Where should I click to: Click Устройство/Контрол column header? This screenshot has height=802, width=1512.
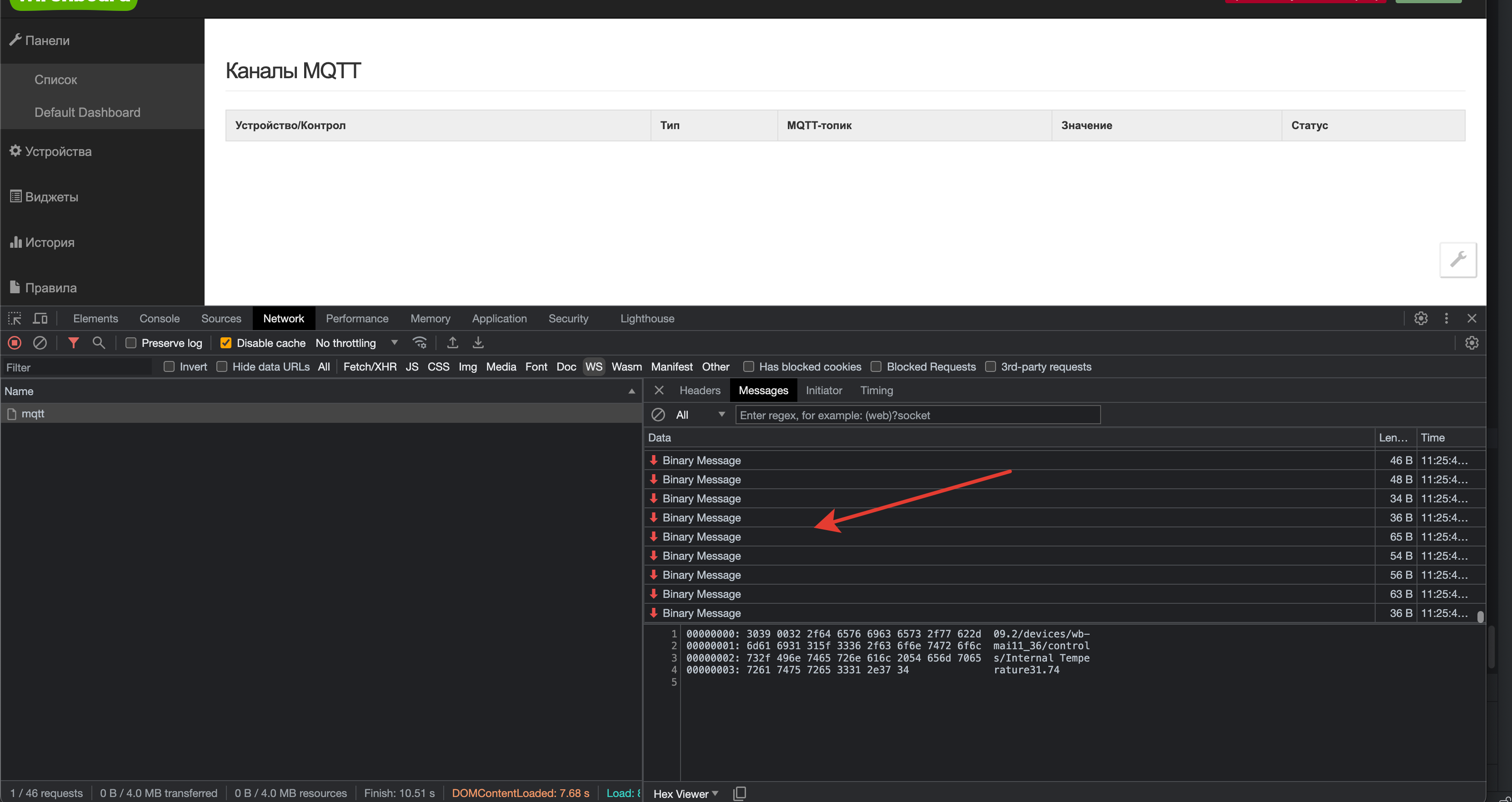pos(438,125)
